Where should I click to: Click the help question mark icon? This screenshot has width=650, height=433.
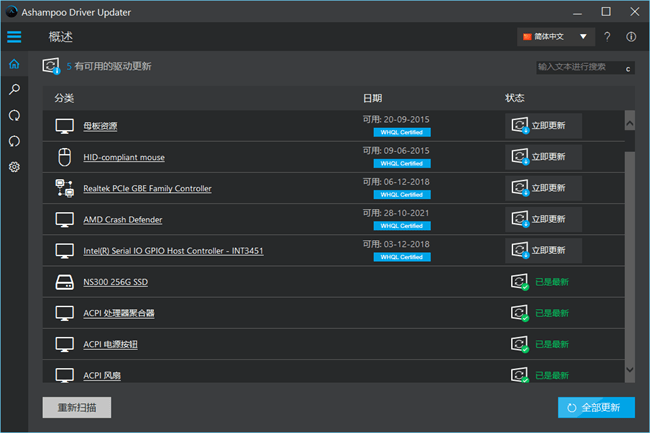pos(607,37)
